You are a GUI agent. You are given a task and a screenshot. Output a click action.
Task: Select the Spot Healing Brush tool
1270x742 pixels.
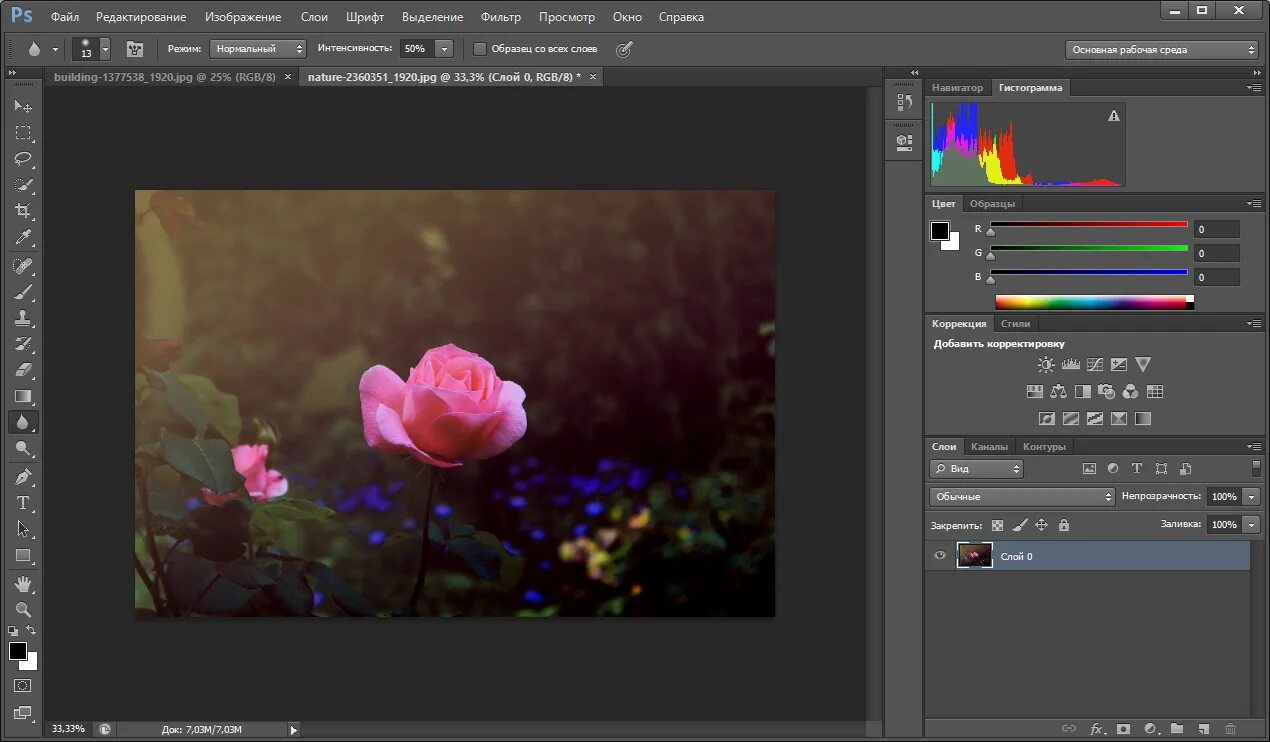click(23, 266)
